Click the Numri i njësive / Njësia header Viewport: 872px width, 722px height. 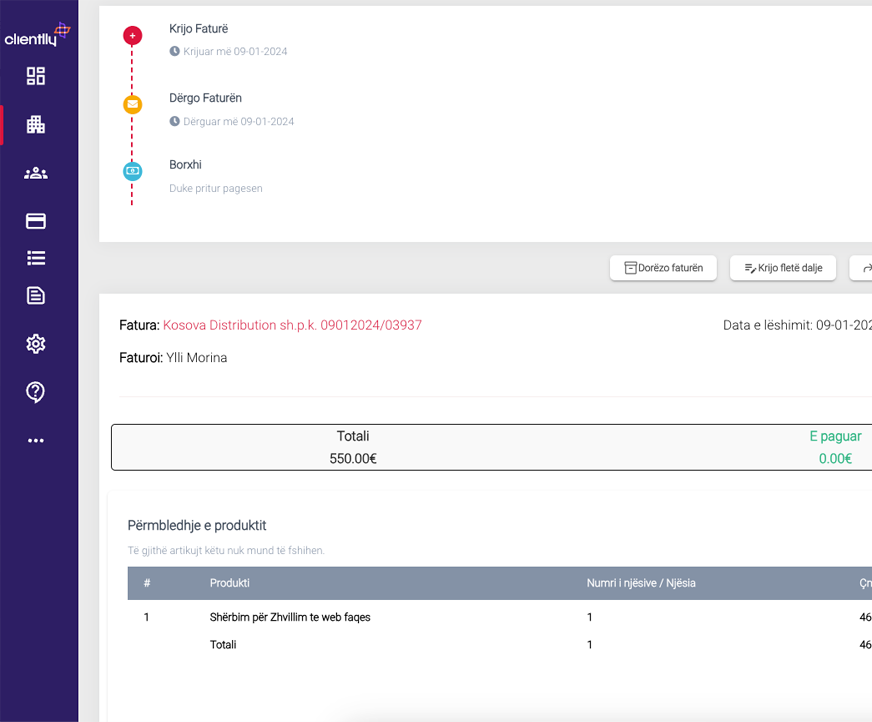click(x=640, y=583)
